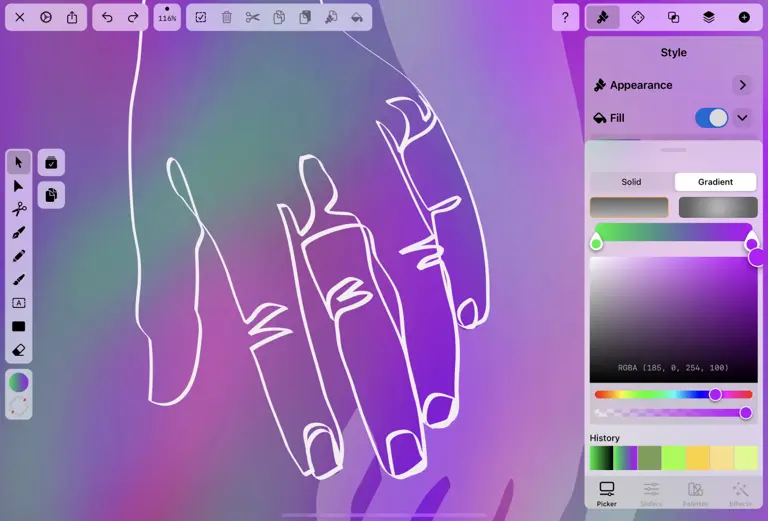768x521 pixels.
Task: Close the document with the X icon
Action: coord(20,18)
